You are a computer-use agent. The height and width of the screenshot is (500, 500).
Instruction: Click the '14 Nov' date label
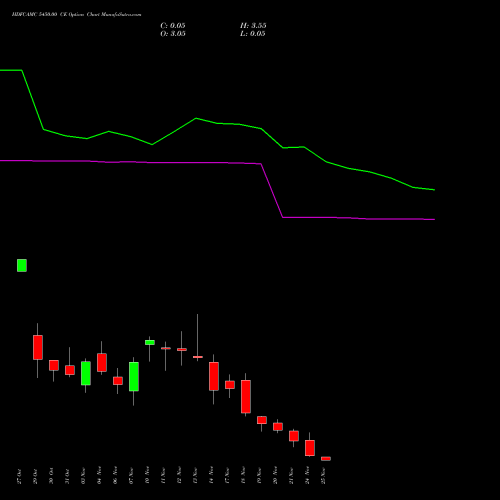211,476
